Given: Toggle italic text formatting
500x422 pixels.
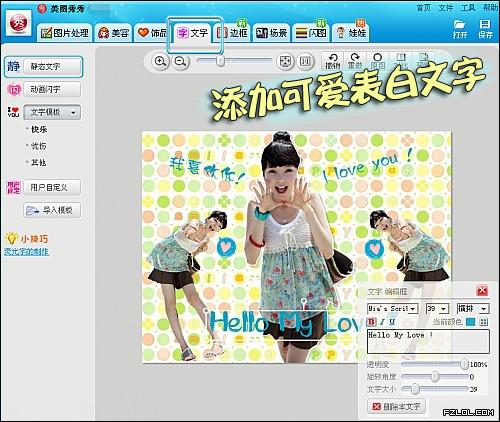Looking at the screenshot, I should pos(382,322).
